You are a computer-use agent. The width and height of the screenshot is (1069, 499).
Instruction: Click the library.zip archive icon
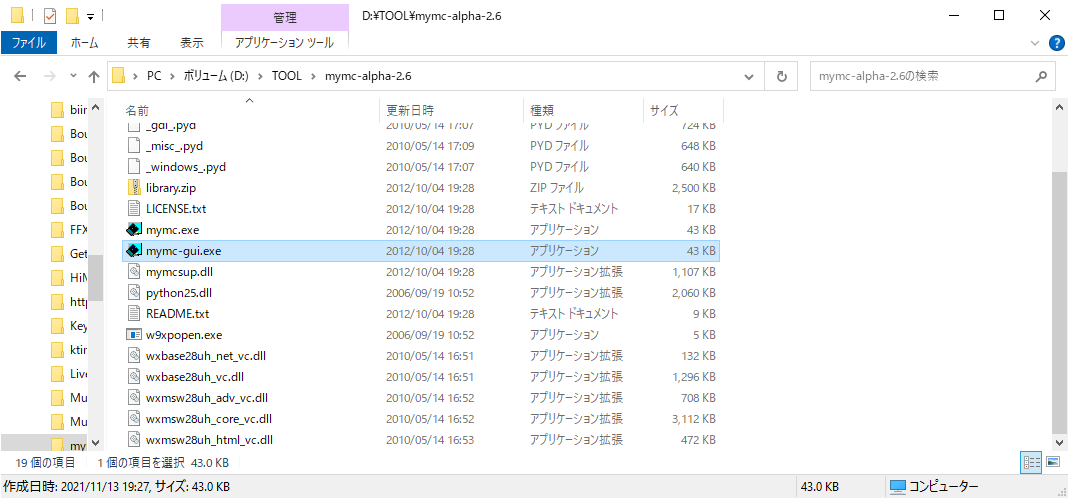pos(136,188)
